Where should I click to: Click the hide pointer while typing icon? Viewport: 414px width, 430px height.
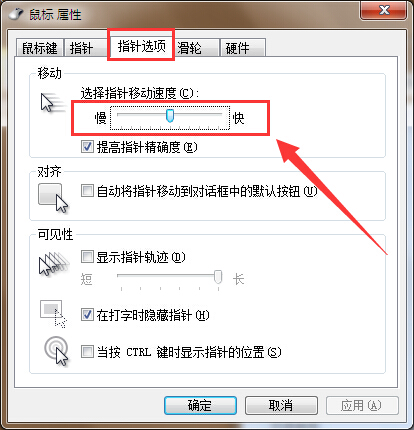(x=53, y=314)
